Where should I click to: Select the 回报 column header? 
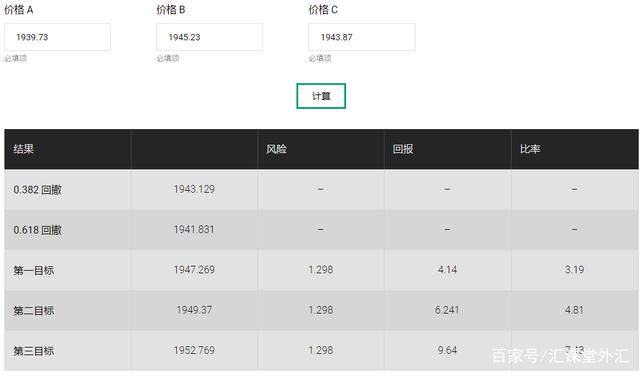point(403,149)
